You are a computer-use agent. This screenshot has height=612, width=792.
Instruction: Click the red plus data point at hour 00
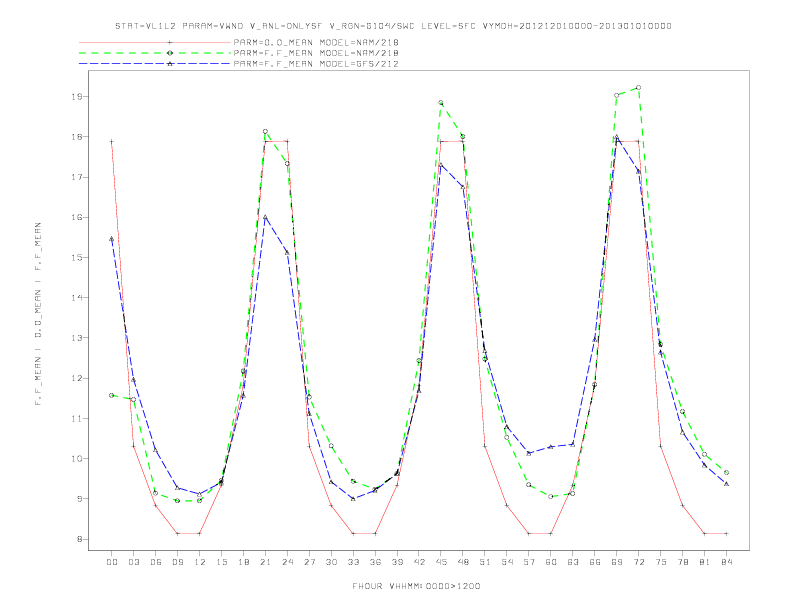[112, 142]
